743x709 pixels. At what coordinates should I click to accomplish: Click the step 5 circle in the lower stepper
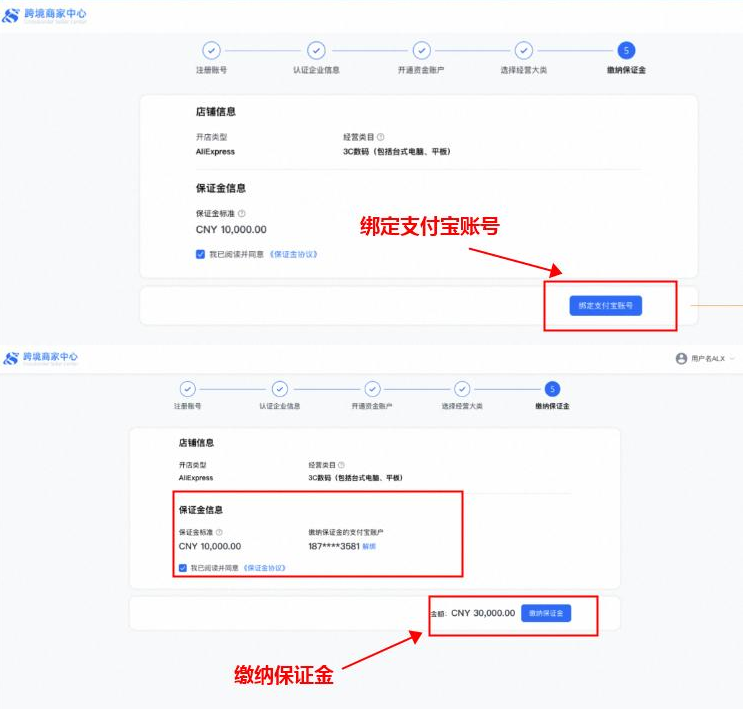tap(552, 389)
